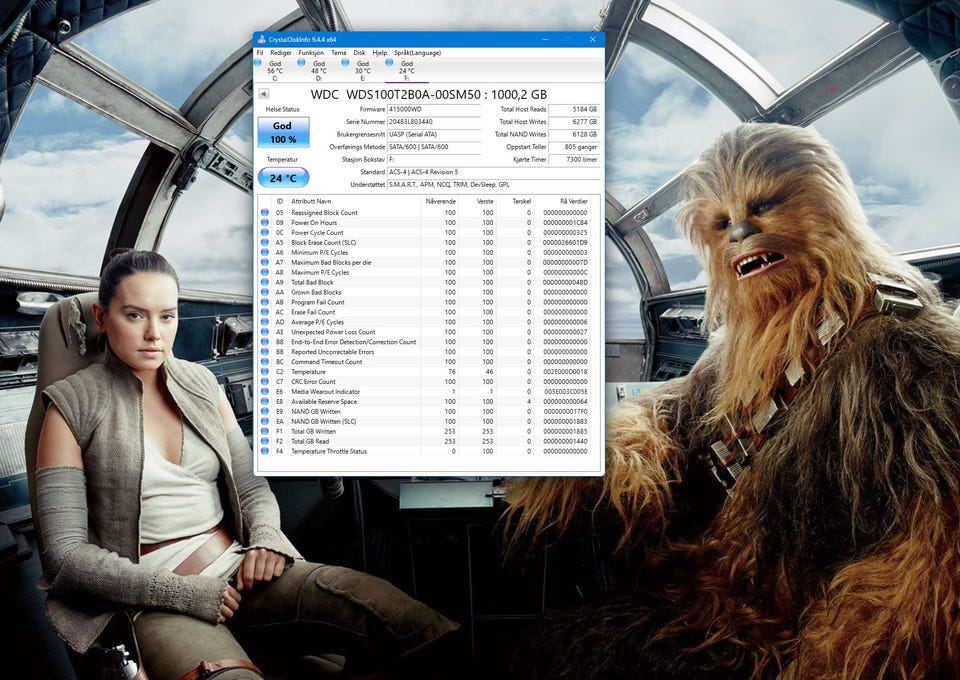Click status orb for Temperature Throttle Status

pos(264,451)
